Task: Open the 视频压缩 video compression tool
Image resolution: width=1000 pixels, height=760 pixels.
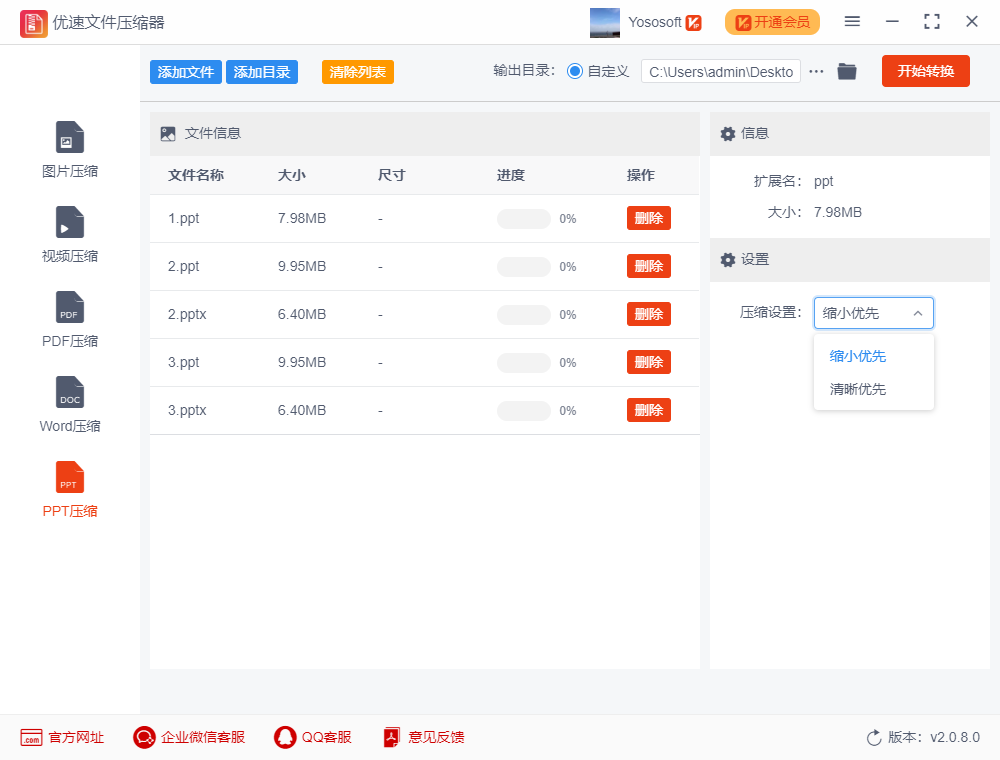Action: [x=70, y=235]
